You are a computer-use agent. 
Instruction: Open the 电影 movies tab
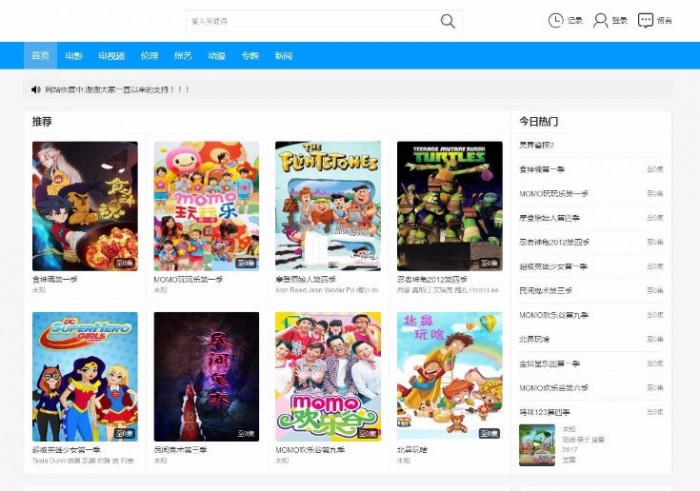pyautogui.click(x=74, y=56)
